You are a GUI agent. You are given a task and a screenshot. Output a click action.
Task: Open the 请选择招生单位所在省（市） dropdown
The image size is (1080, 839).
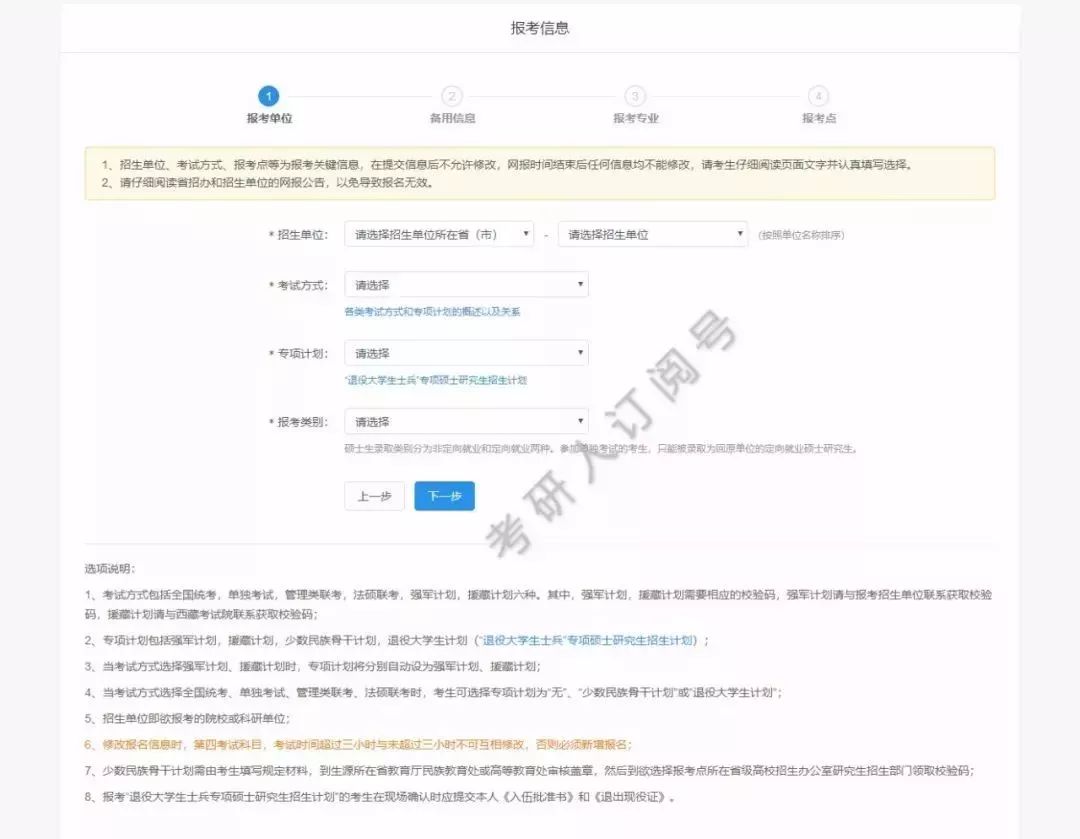point(439,234)
